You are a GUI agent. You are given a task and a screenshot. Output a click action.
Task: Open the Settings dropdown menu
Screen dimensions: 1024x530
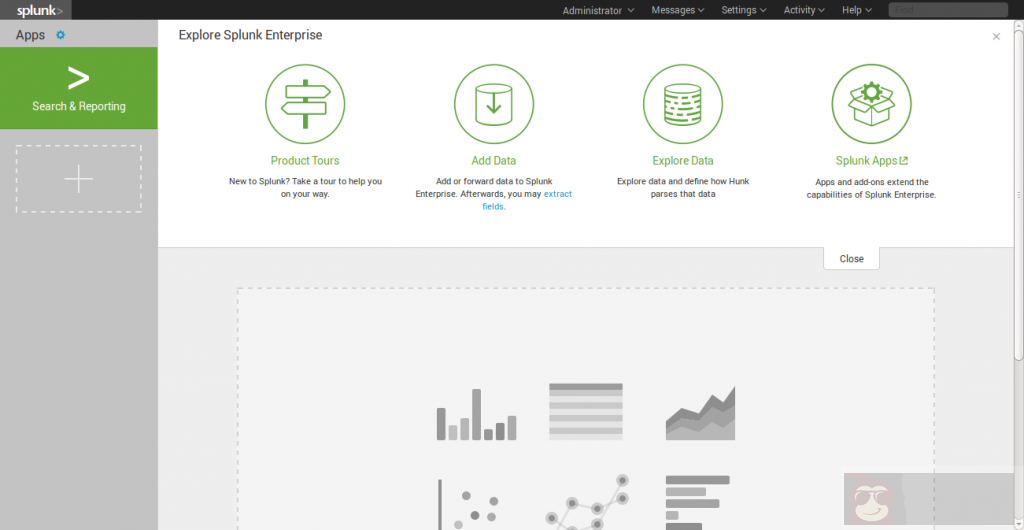pos(744,10)
